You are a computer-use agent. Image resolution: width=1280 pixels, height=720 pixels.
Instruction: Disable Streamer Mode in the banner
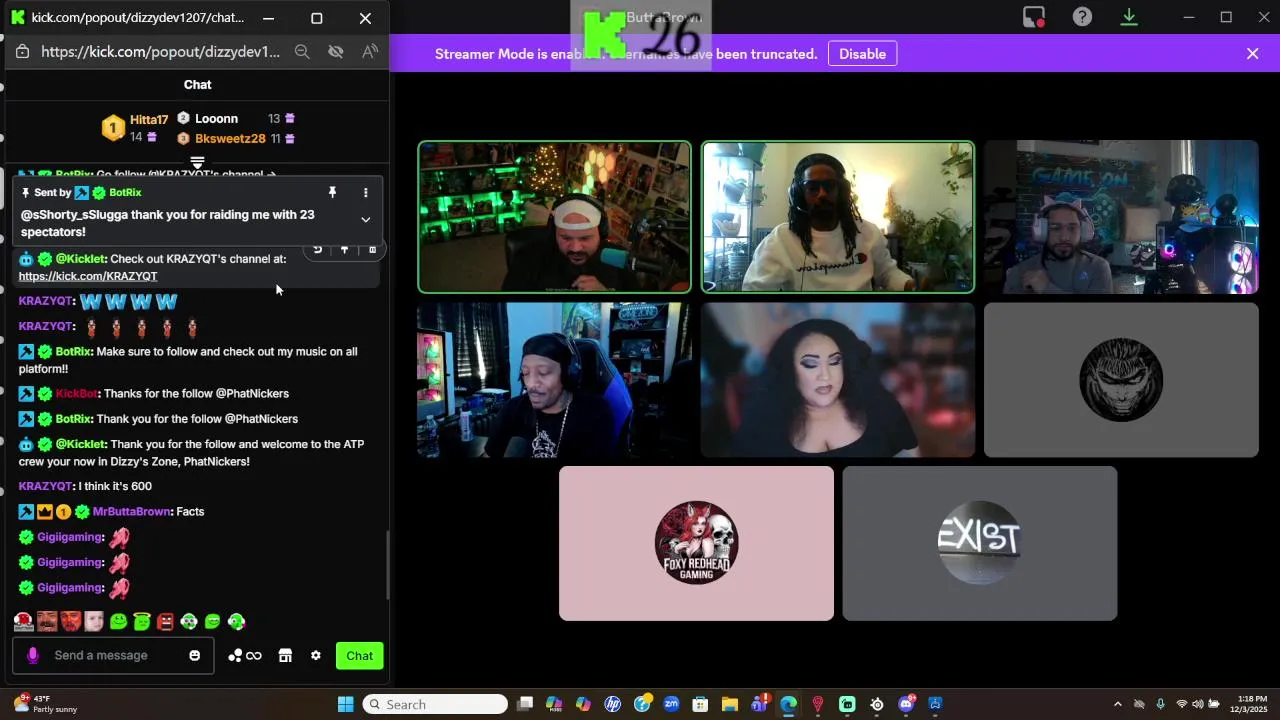point(862,54)
